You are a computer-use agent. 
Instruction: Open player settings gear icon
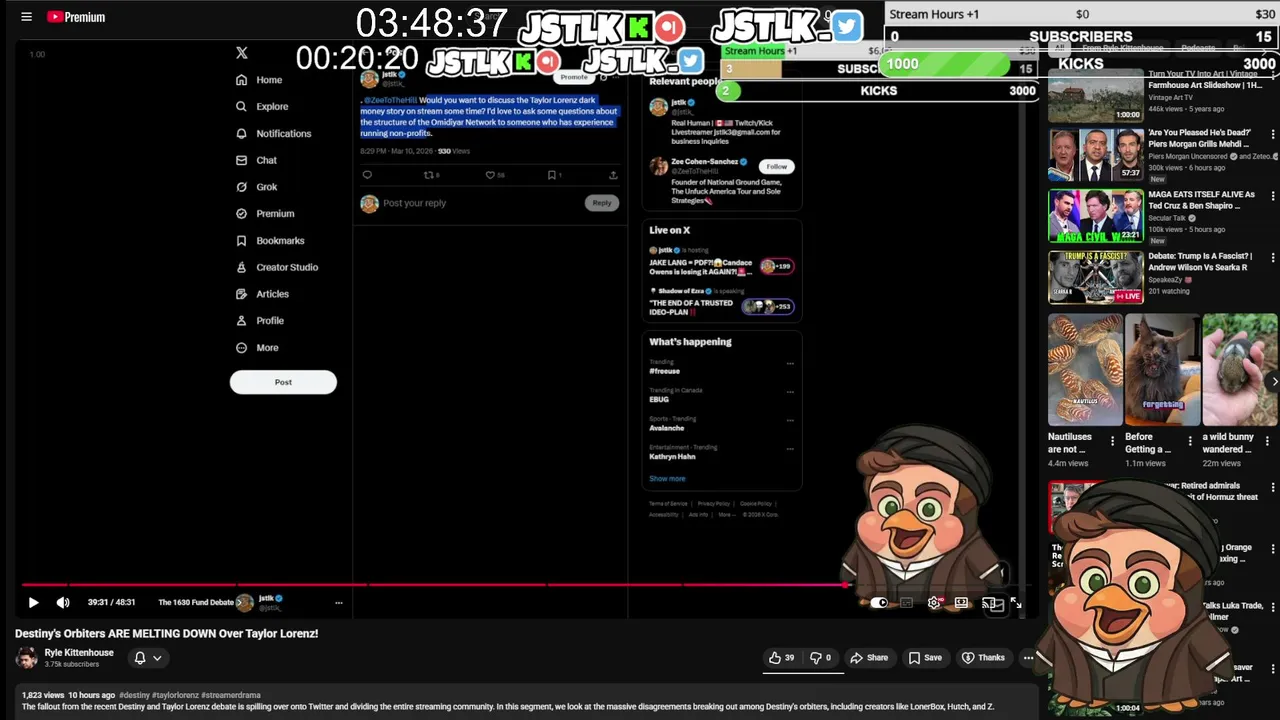coord(934,603)
